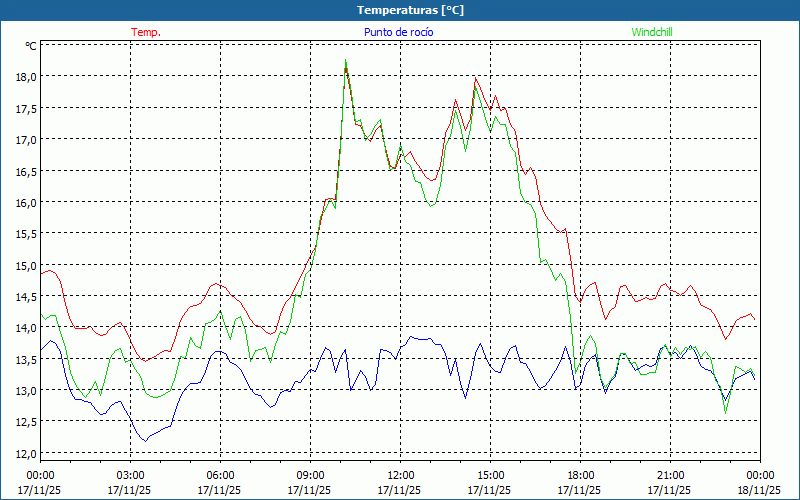Select the red Temp. legend label

146,32
